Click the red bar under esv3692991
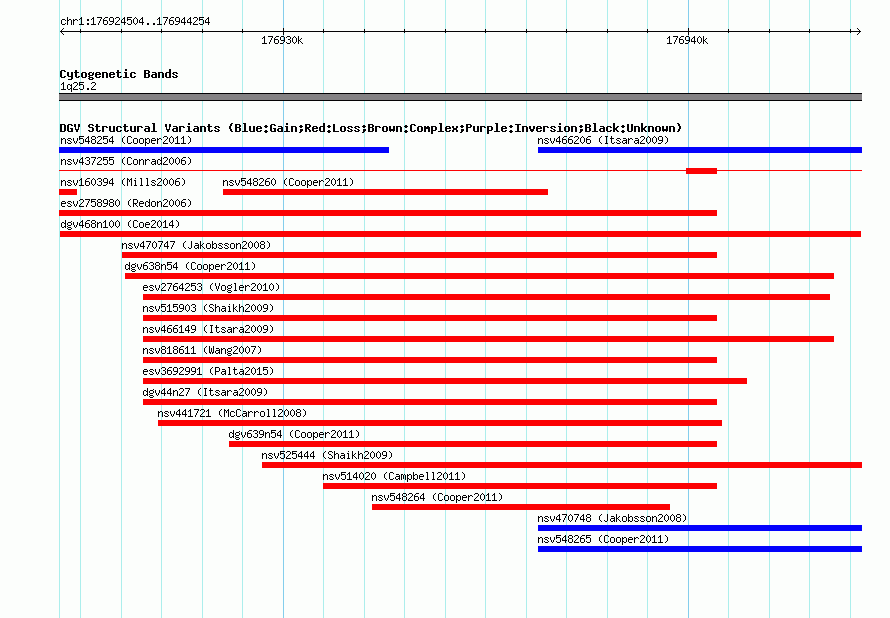This screenshot has width=890, height=618. (445, 381)
